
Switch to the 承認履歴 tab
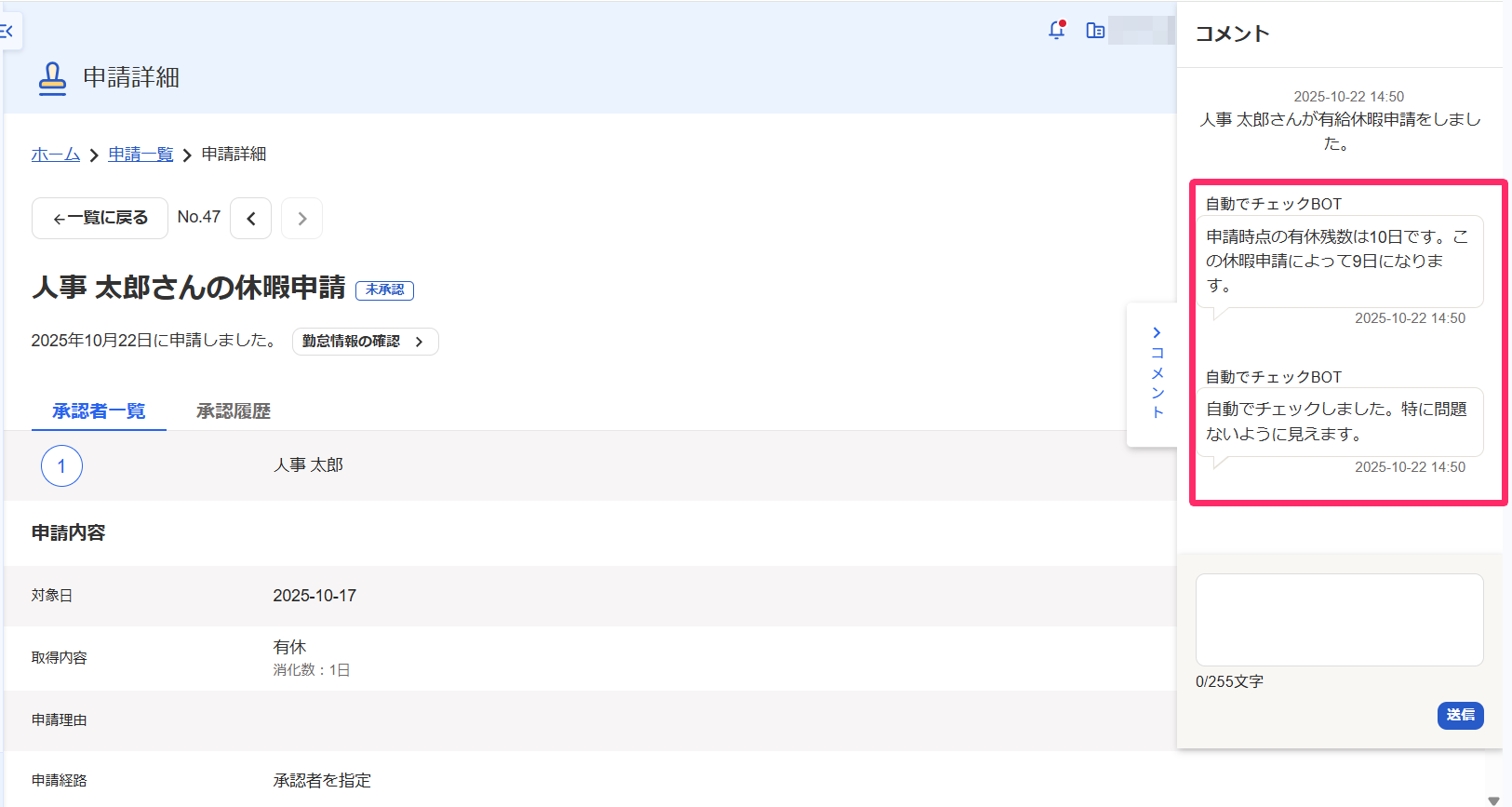pos(234,411)
